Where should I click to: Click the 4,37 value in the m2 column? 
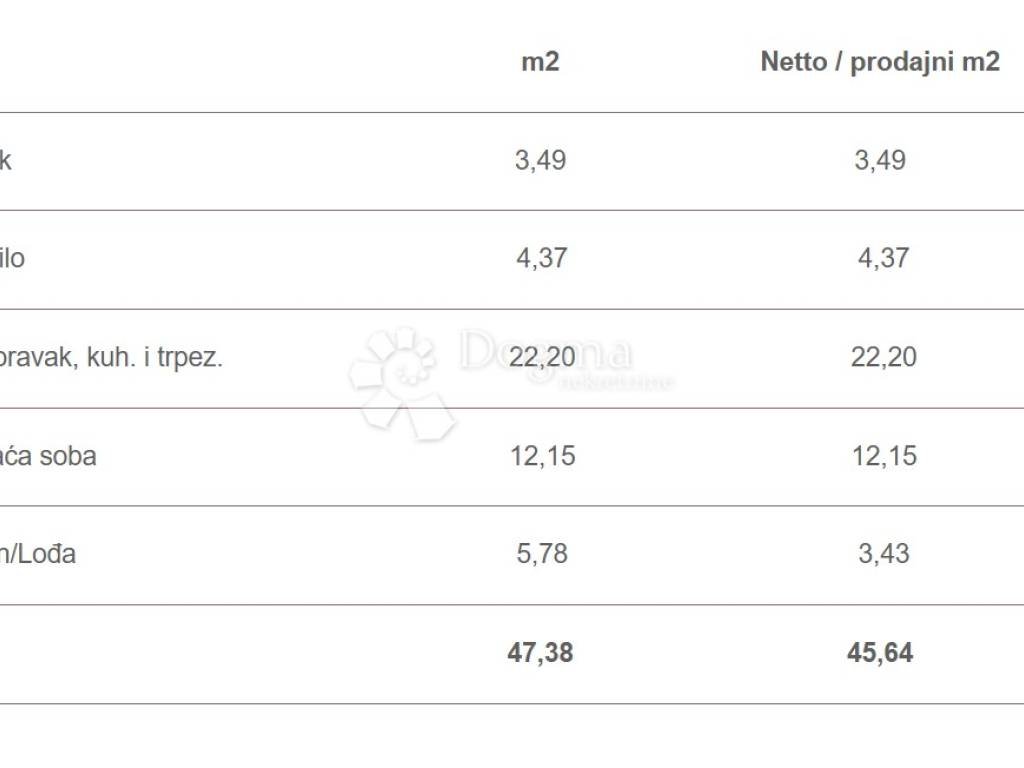[x=540, y=258]
